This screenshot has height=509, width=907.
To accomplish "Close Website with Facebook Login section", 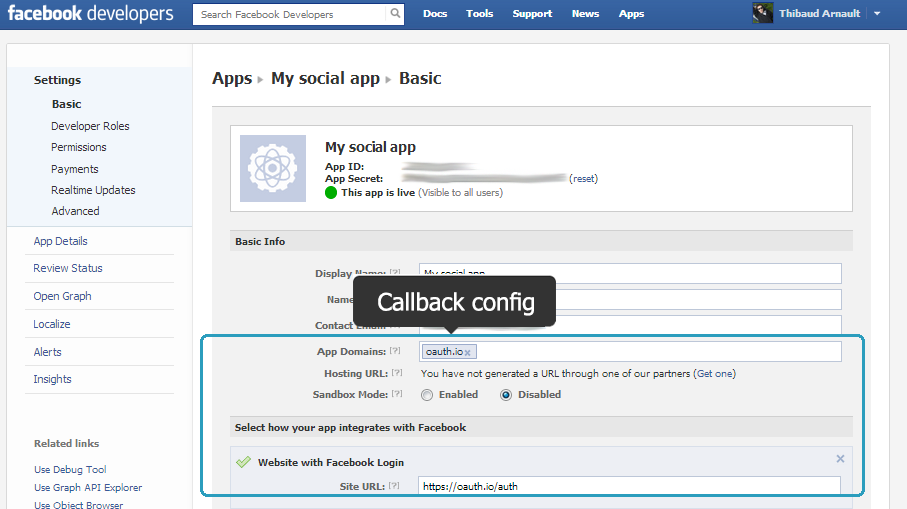I will tap(840, 459).
